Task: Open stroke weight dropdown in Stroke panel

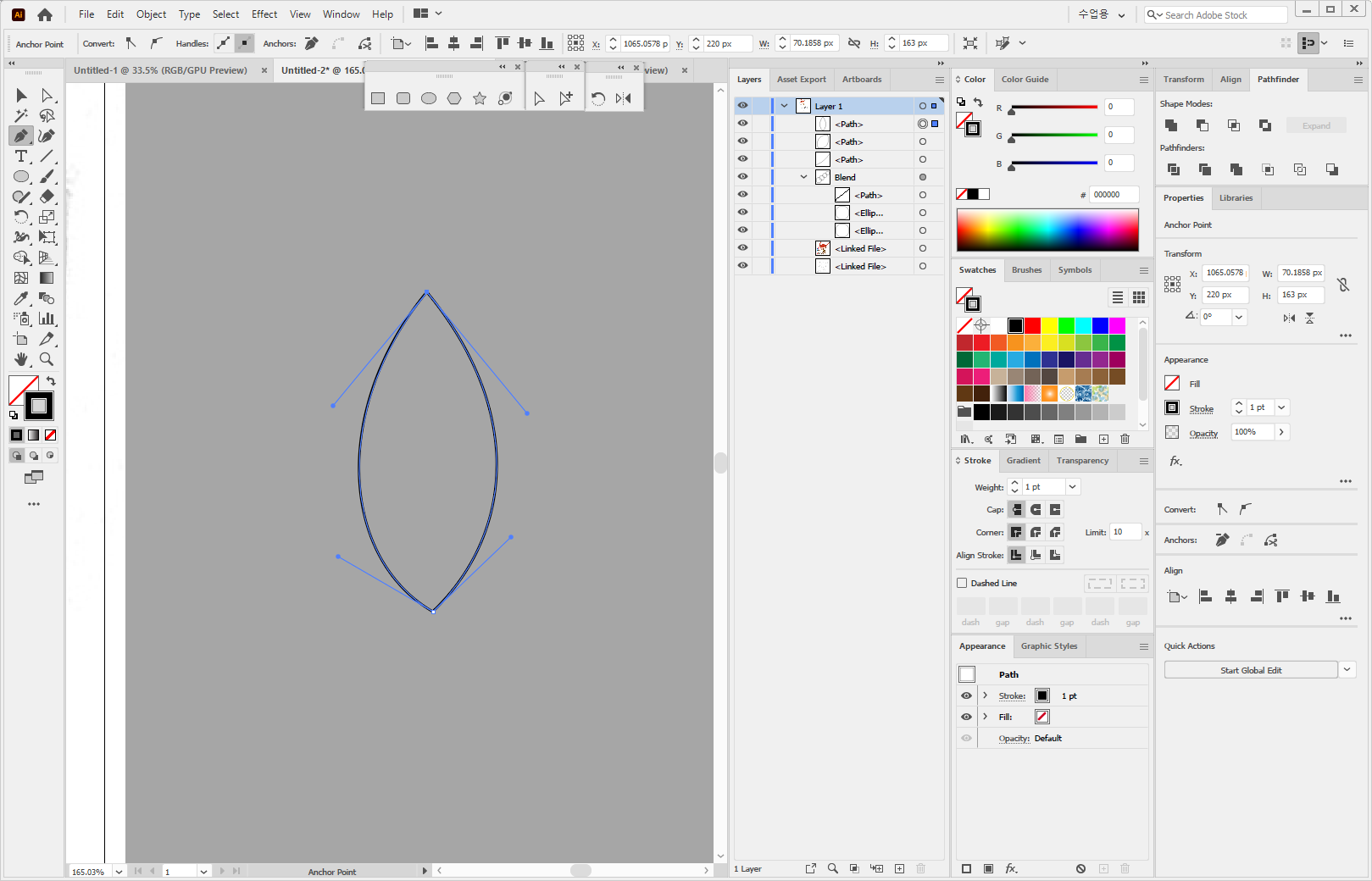Action: [x=1072, y=487]
